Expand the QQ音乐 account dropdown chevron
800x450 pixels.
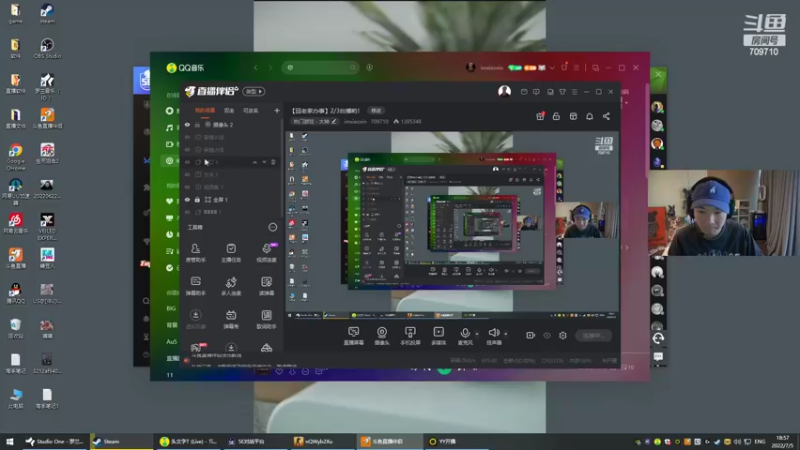pos(552,68)
